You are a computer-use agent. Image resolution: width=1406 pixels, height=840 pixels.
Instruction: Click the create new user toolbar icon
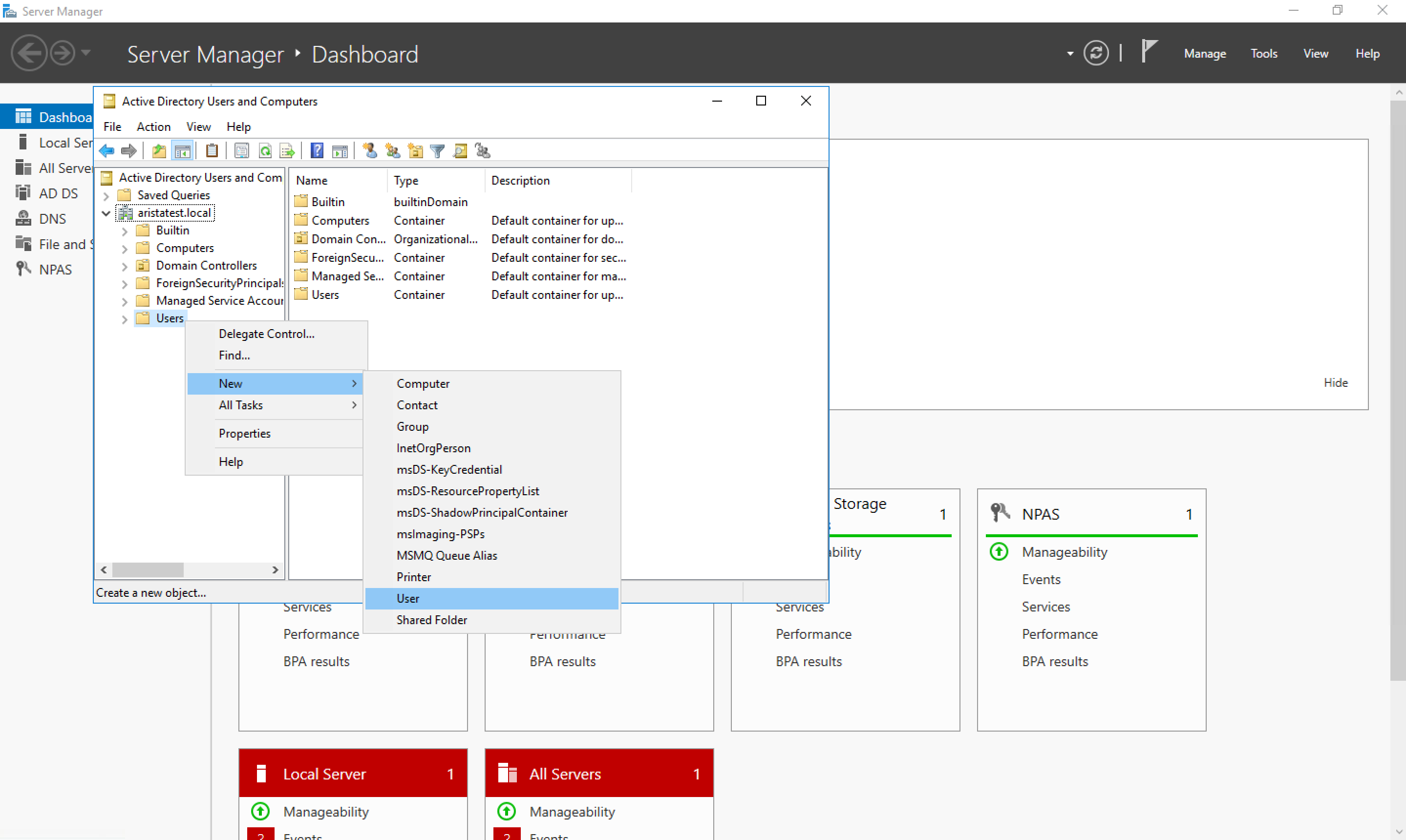(370, 151)
